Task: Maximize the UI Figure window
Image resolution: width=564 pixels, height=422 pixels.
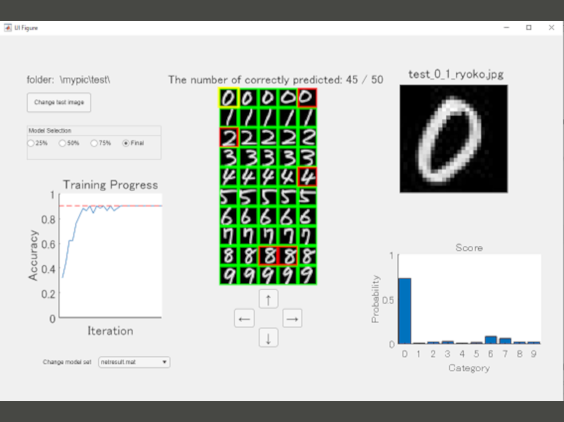Action: click(x=529, y=28)
